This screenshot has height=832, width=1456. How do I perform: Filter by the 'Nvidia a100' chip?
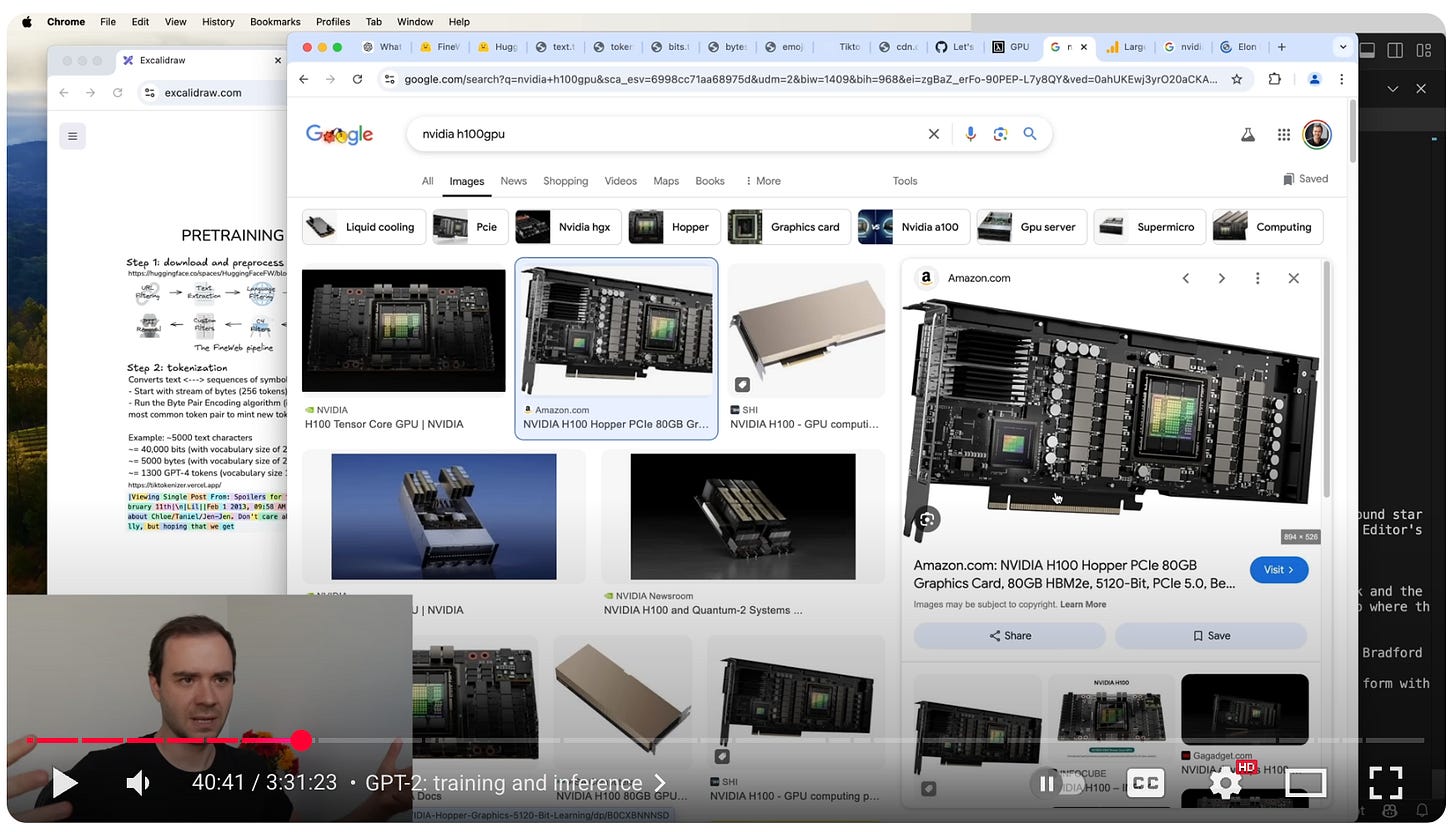point(912,227)
